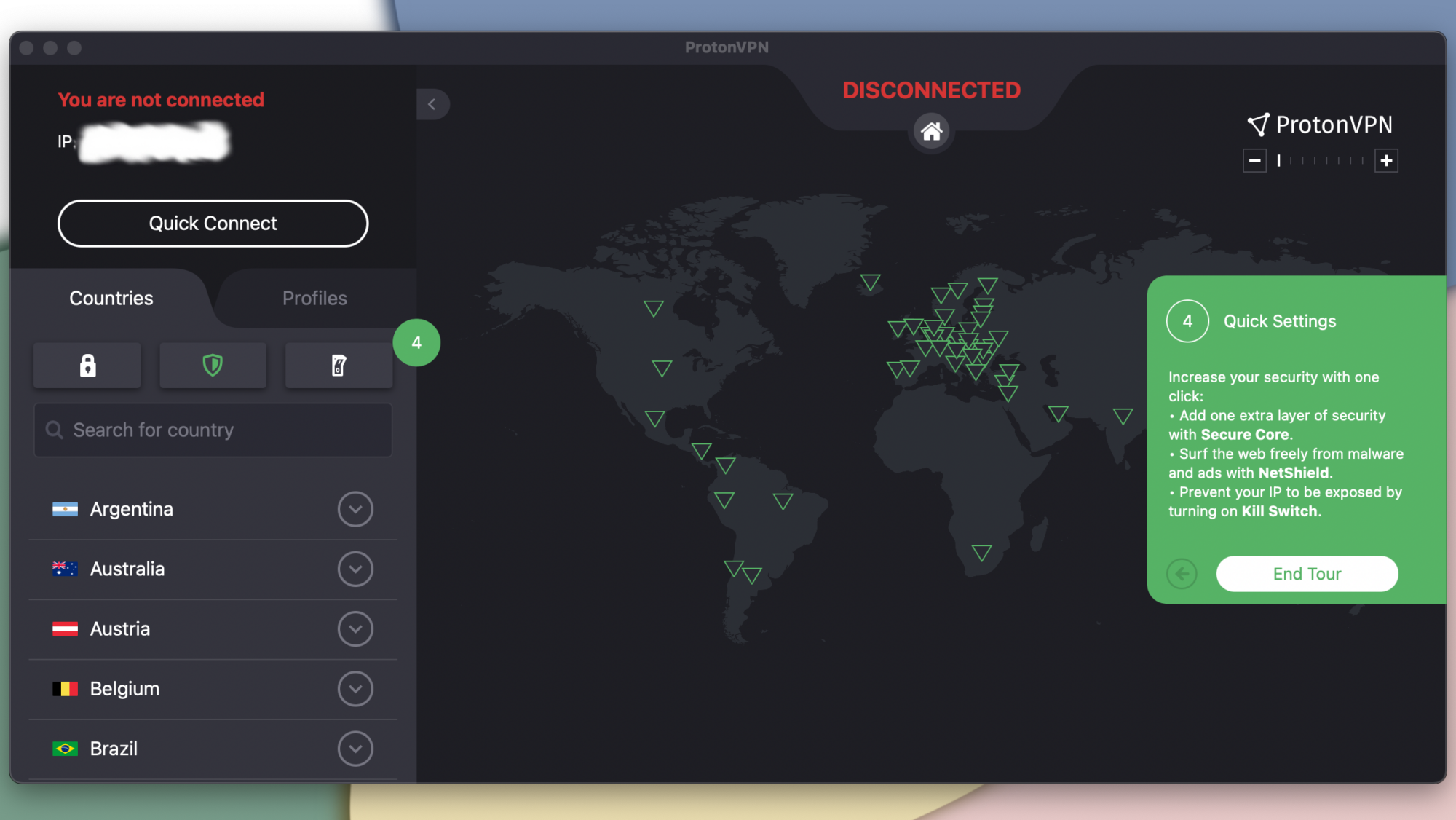The height and width of the screenshot is (820, 1456).
Task: Collapse the sidebar with the arrow button
Action: (432, 104)
